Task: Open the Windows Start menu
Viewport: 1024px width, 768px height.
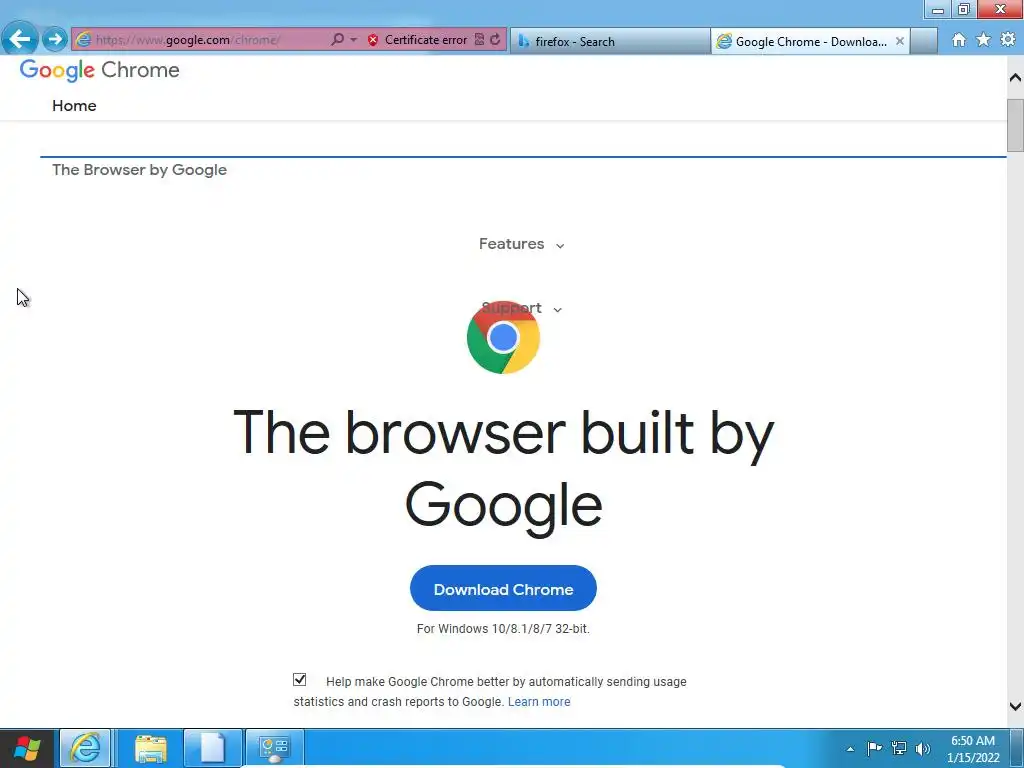Action: point(27,748)
